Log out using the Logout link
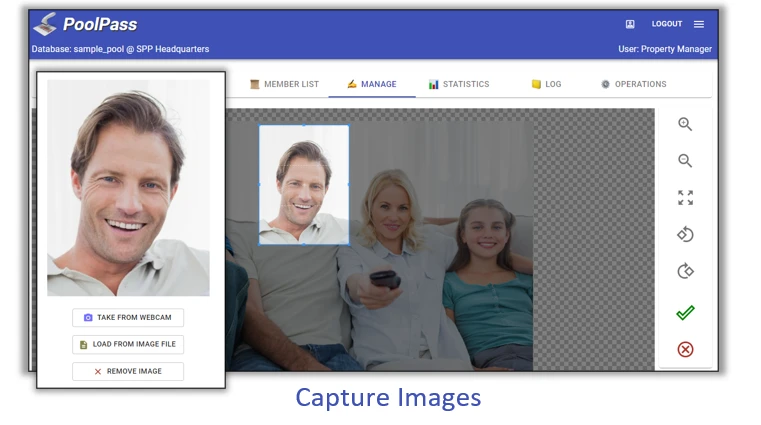Viewport: 761px width, 425px height. tap(667, 24)
